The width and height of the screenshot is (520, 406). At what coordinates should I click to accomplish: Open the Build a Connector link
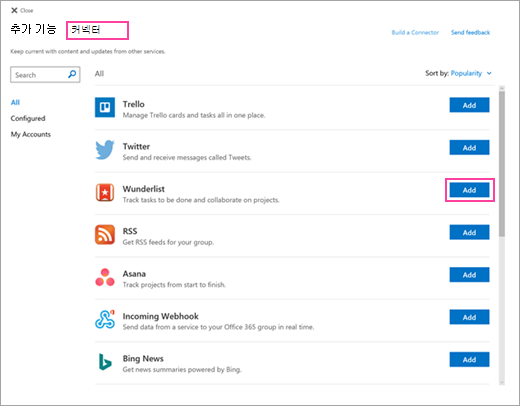(415, 32)
